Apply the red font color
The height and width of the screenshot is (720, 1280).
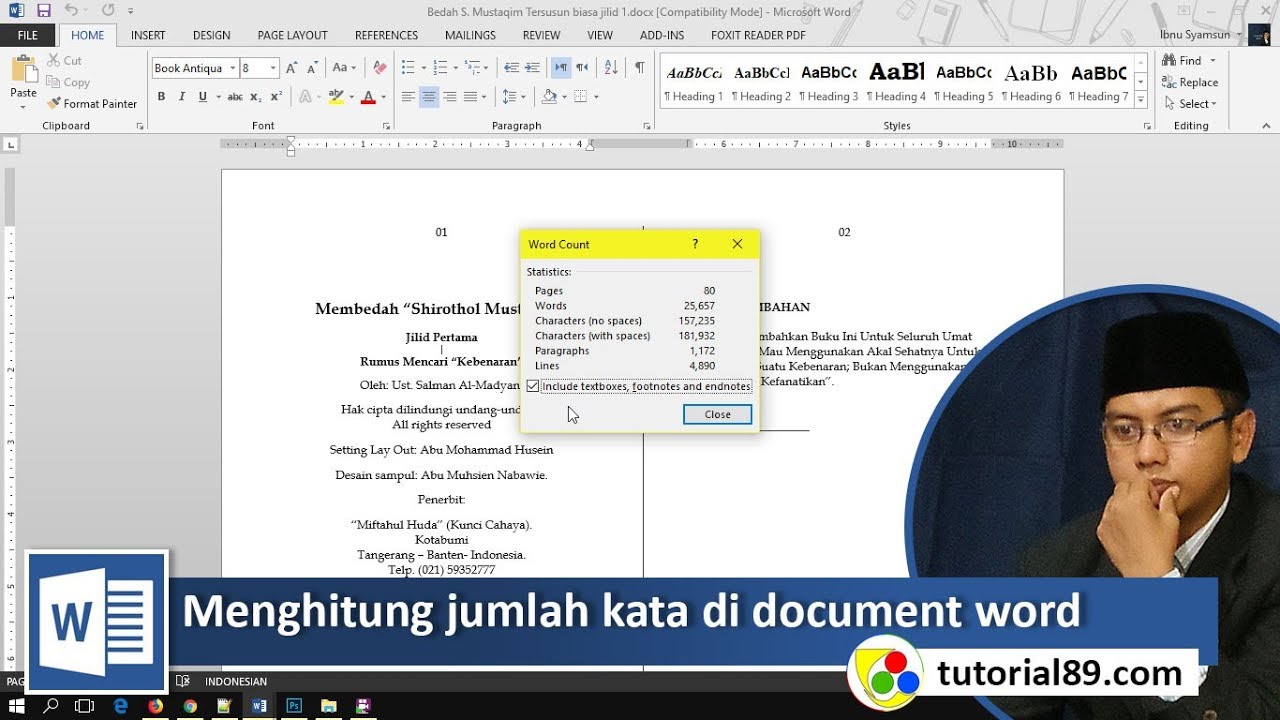(x=367, y=97)
